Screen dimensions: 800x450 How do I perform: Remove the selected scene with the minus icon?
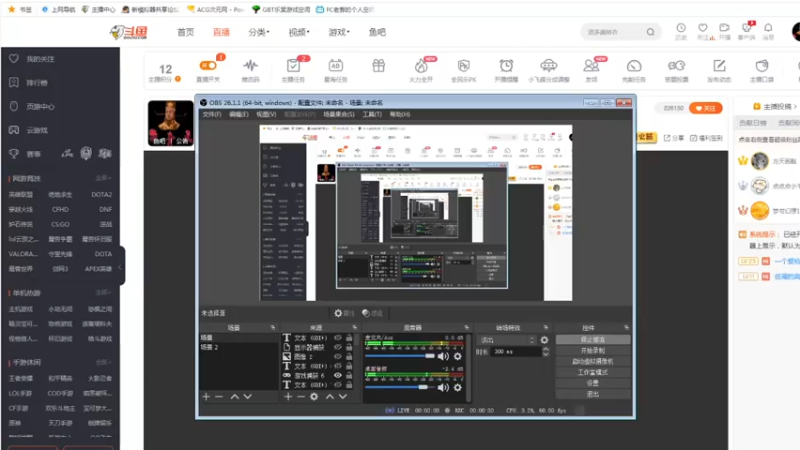tap(219, 396)
